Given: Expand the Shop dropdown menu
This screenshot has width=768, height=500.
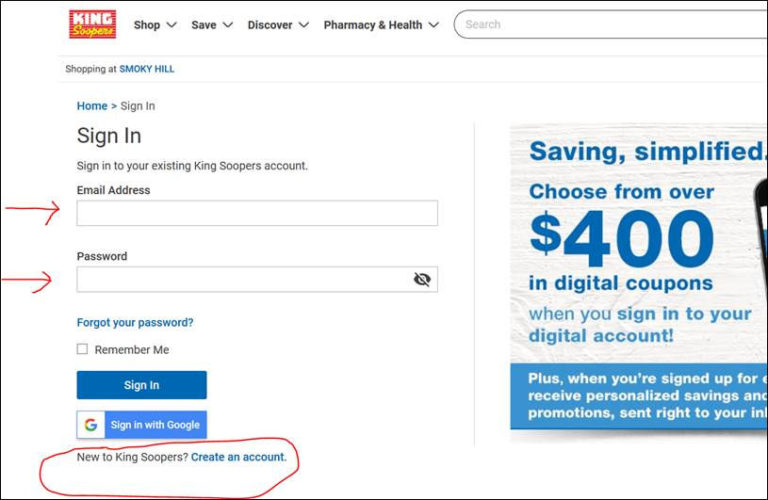Looking at the screenshot, I should 155,25.
